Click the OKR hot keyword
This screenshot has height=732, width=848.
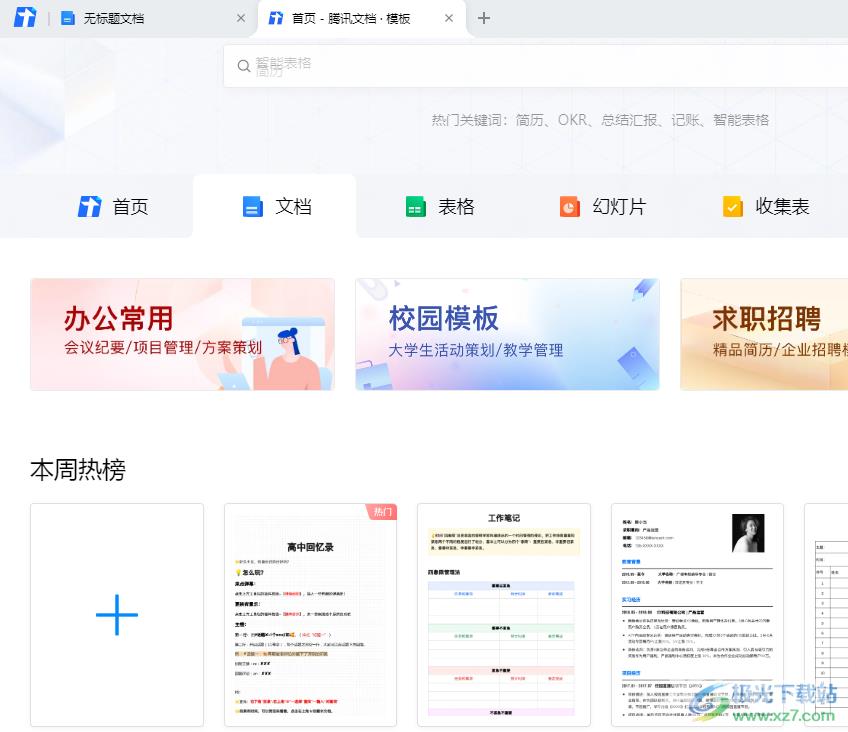tap(572, 120)
